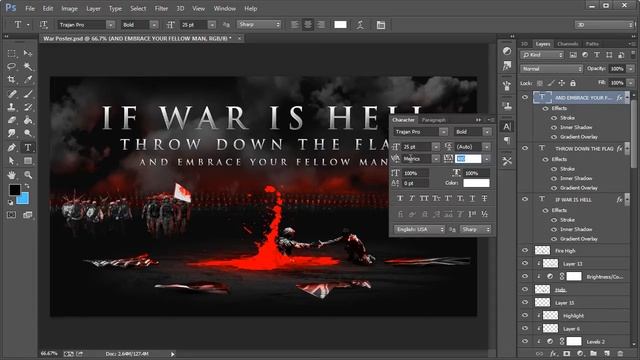Screen dimensions: 640x360
Task: Hide the Fire High layer
Action: pyautogui.click(x=525, y=250)
